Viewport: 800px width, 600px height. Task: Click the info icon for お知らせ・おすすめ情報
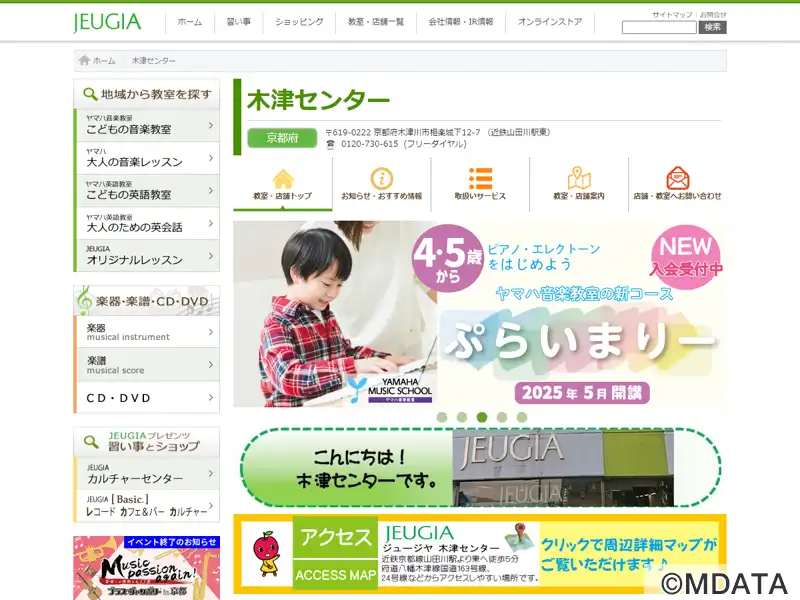(x=382, y=179)
